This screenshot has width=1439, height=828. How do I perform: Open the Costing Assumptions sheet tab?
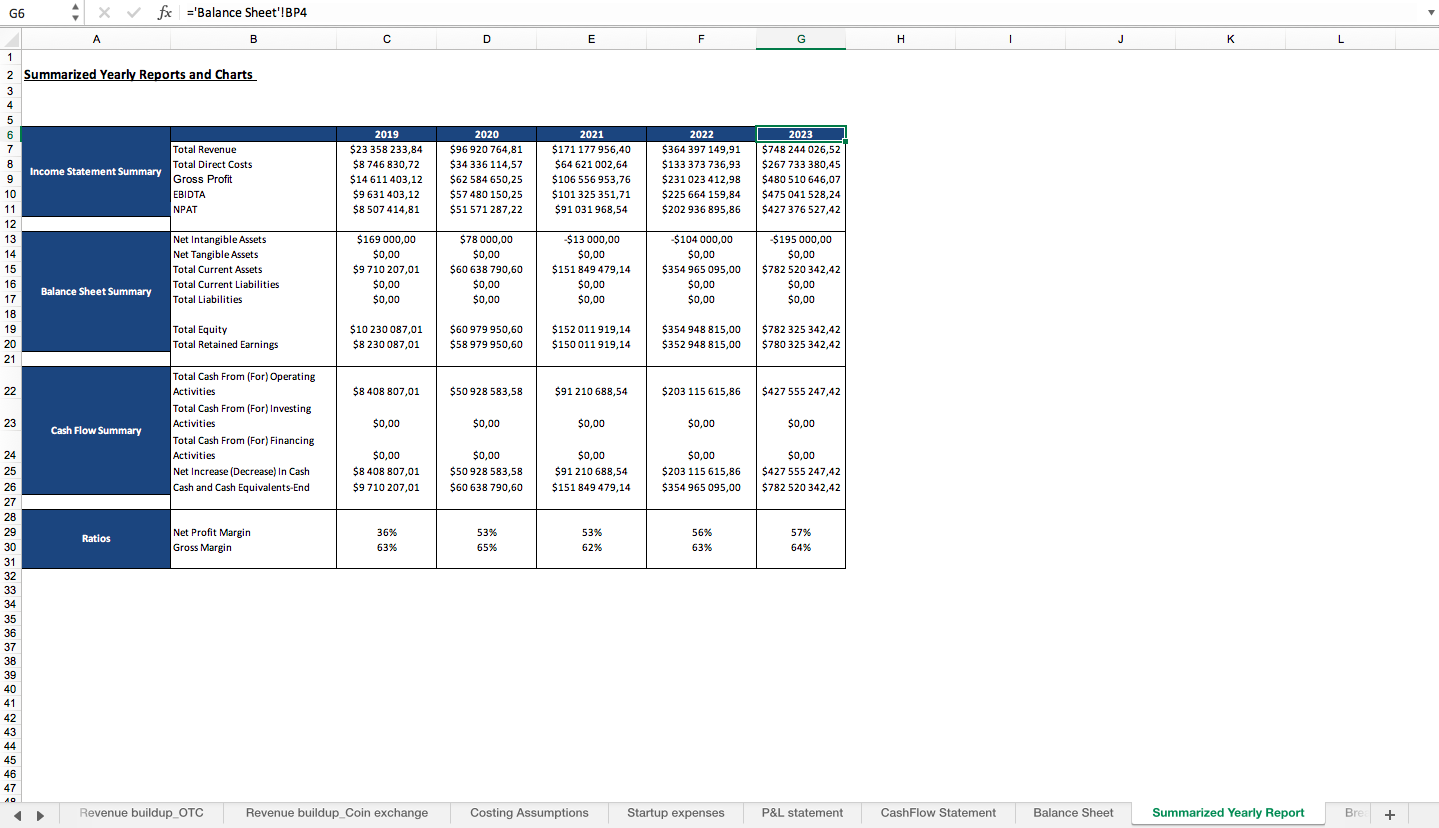pos(529,813)
